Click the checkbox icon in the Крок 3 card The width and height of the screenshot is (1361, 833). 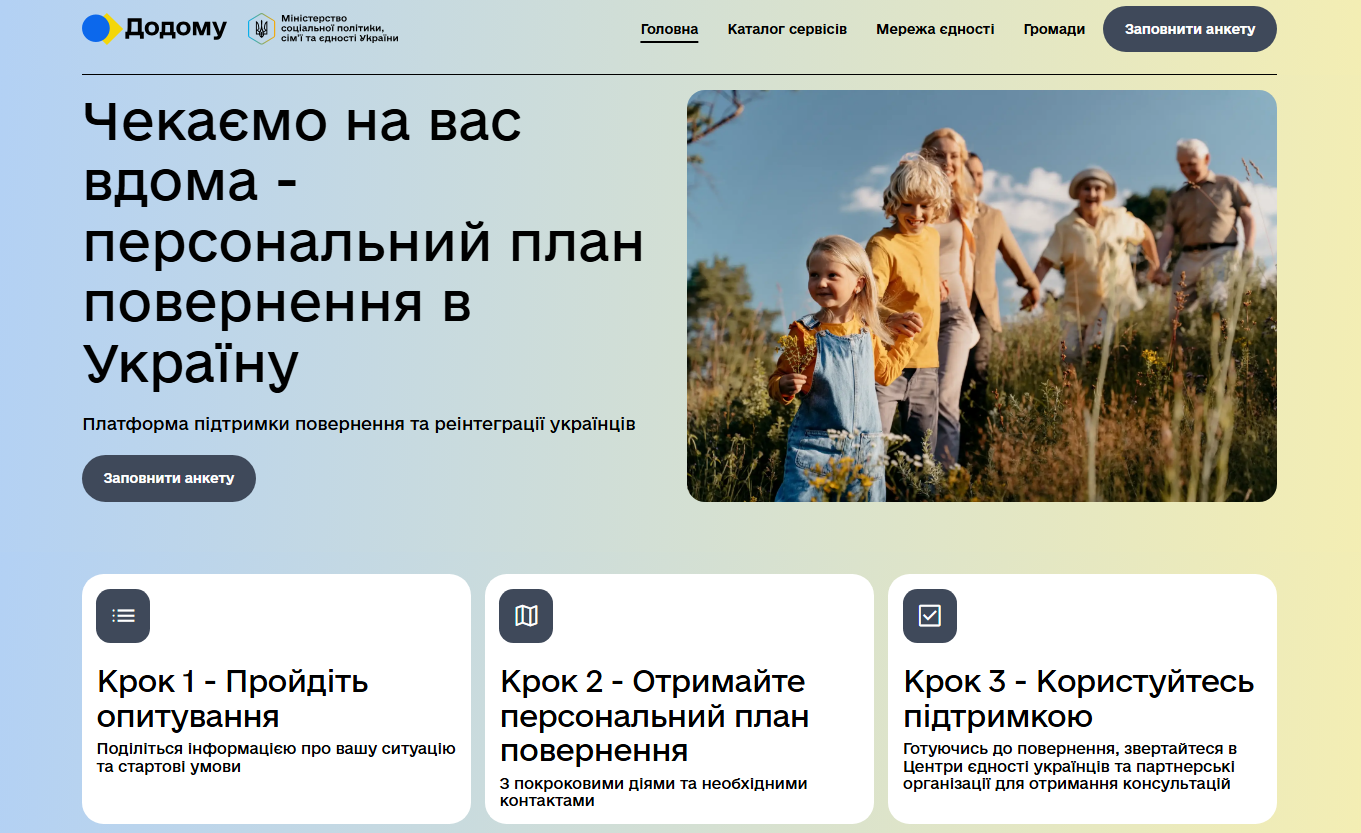(930, 616)
